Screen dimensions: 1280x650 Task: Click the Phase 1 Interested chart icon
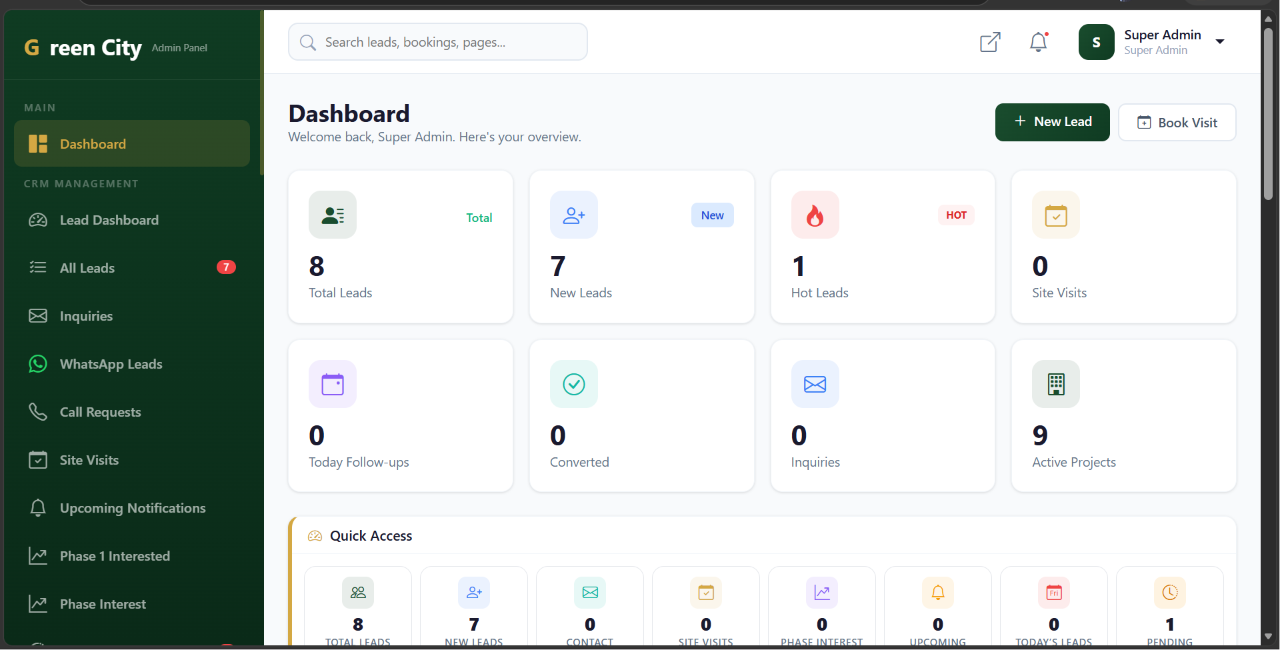coord(38,556)
